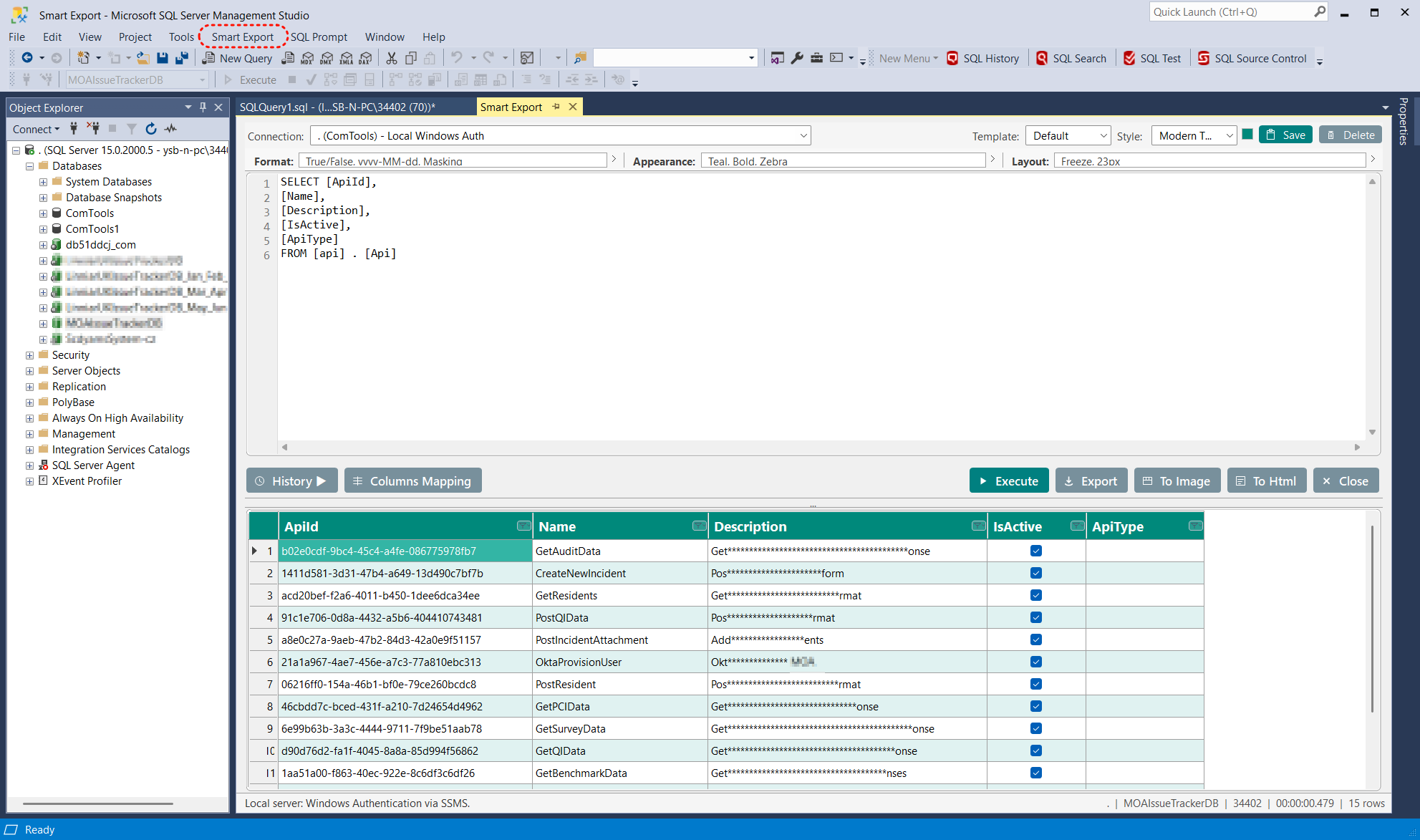This screenshot has height=840, width=1420.
Task: Click the Columns Mapping button
Action: point(412,481)
